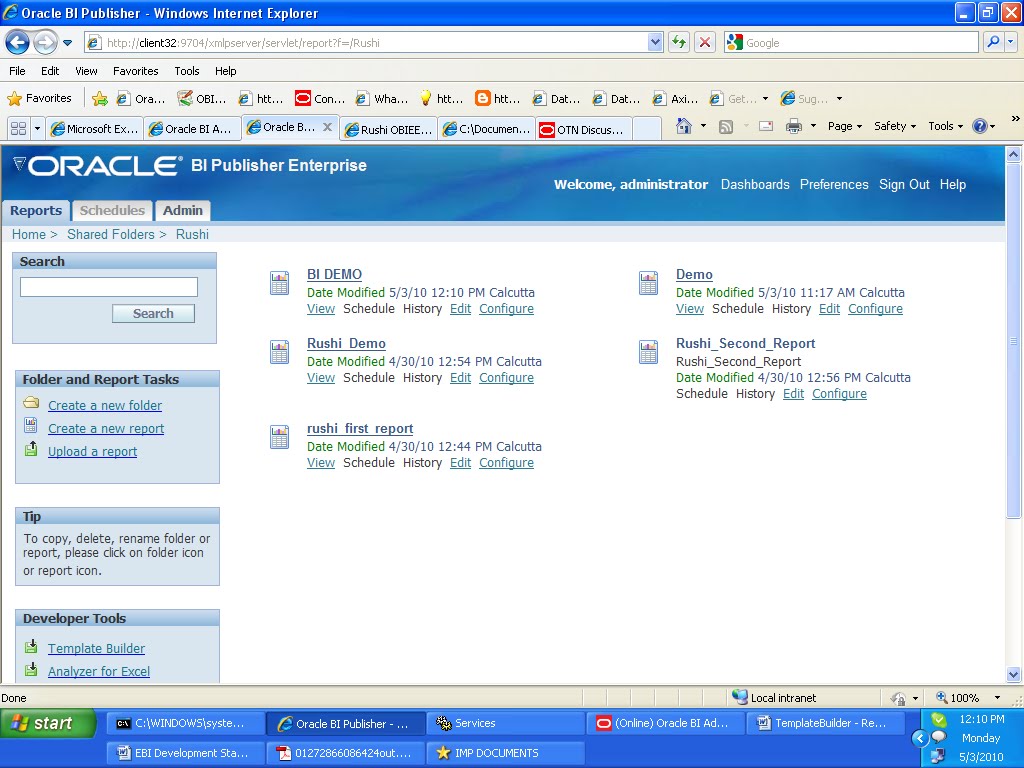This screenshot has width=1024, height=768.
Task: Expand the tab list dropdown arrow
Action: tap(37, 129)
